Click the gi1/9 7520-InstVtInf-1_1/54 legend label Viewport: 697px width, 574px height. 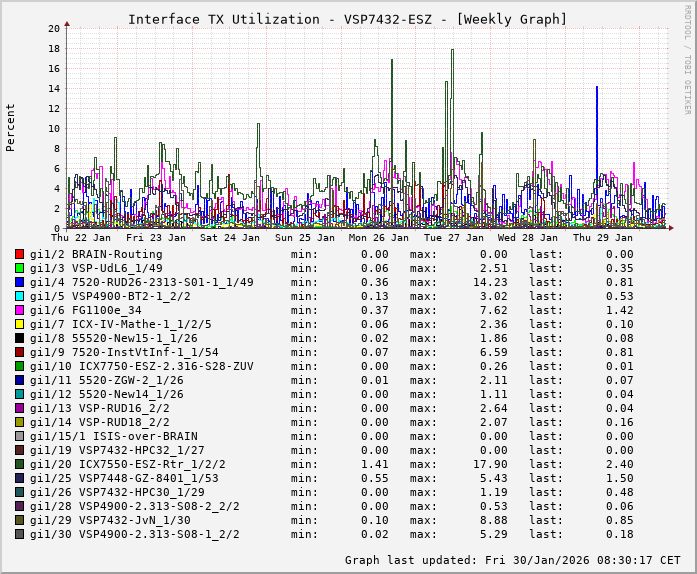point(124,352)
